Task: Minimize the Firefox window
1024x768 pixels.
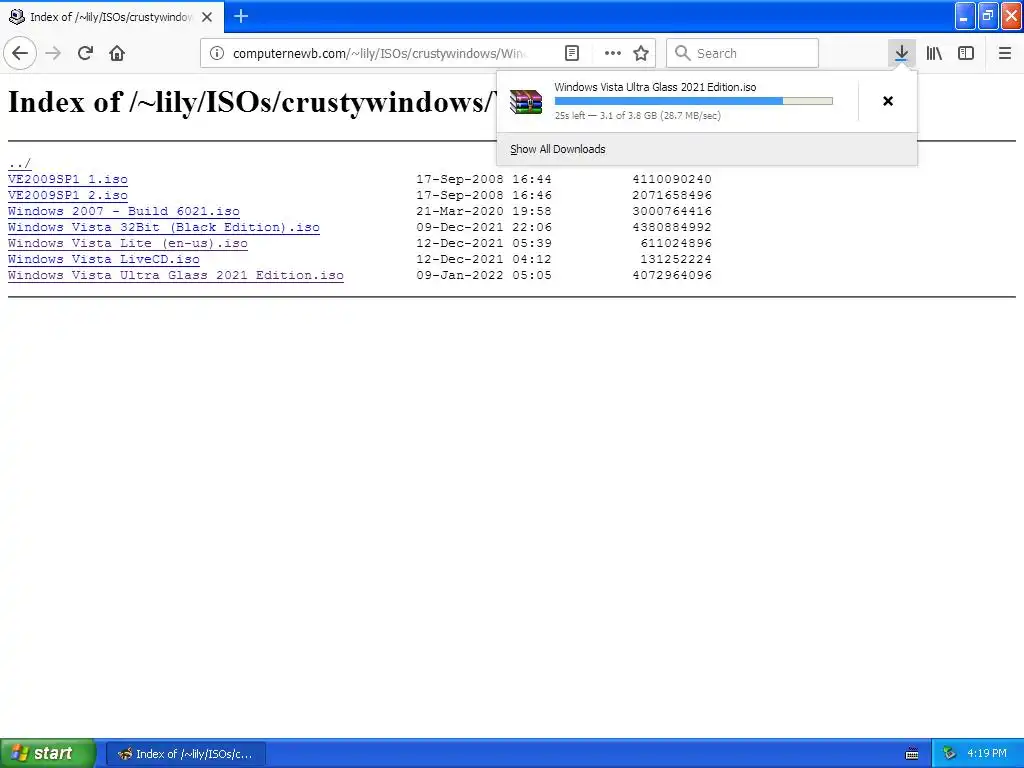Action: point(965,16)
